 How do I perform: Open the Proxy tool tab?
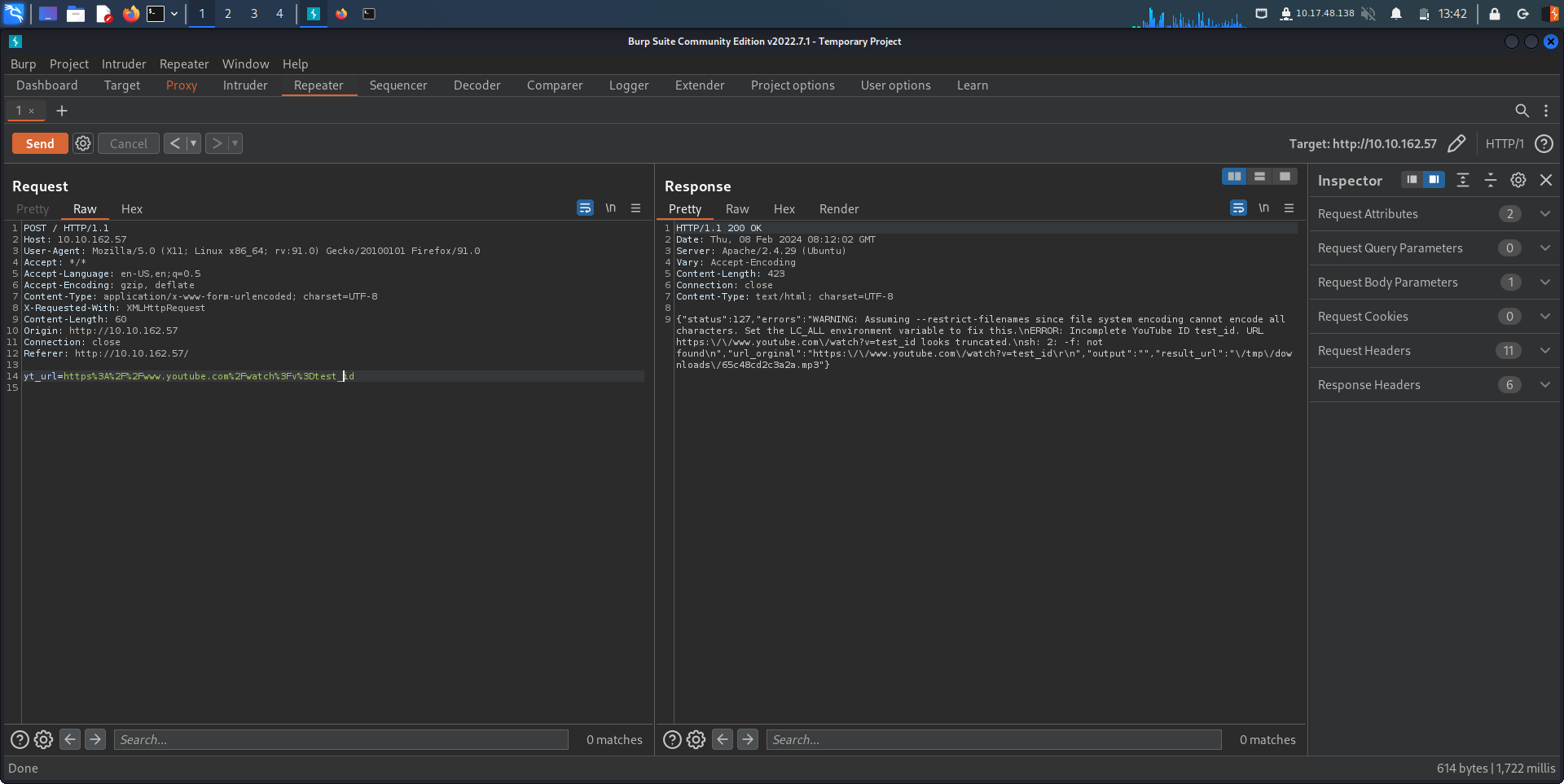click(182, 85)
